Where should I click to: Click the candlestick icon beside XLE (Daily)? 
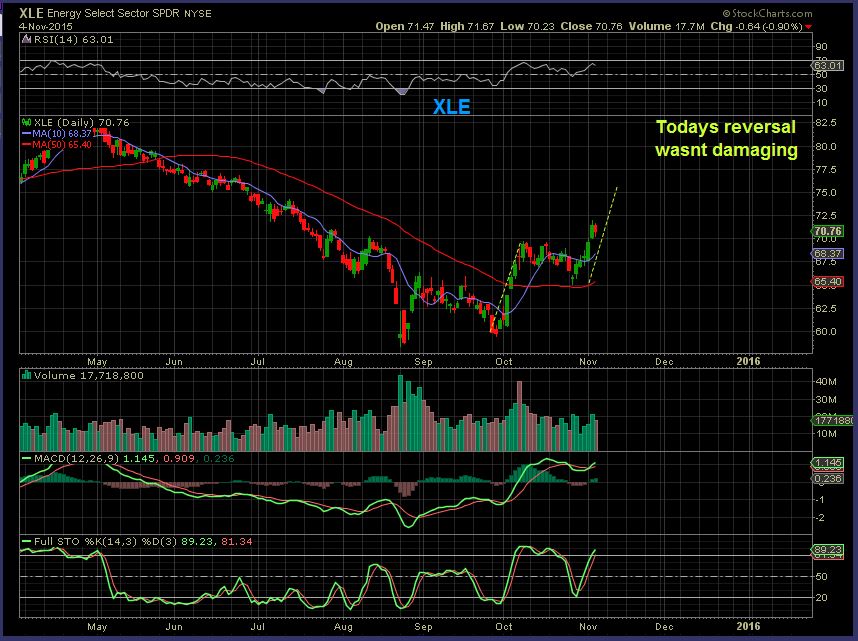point(26,122)
